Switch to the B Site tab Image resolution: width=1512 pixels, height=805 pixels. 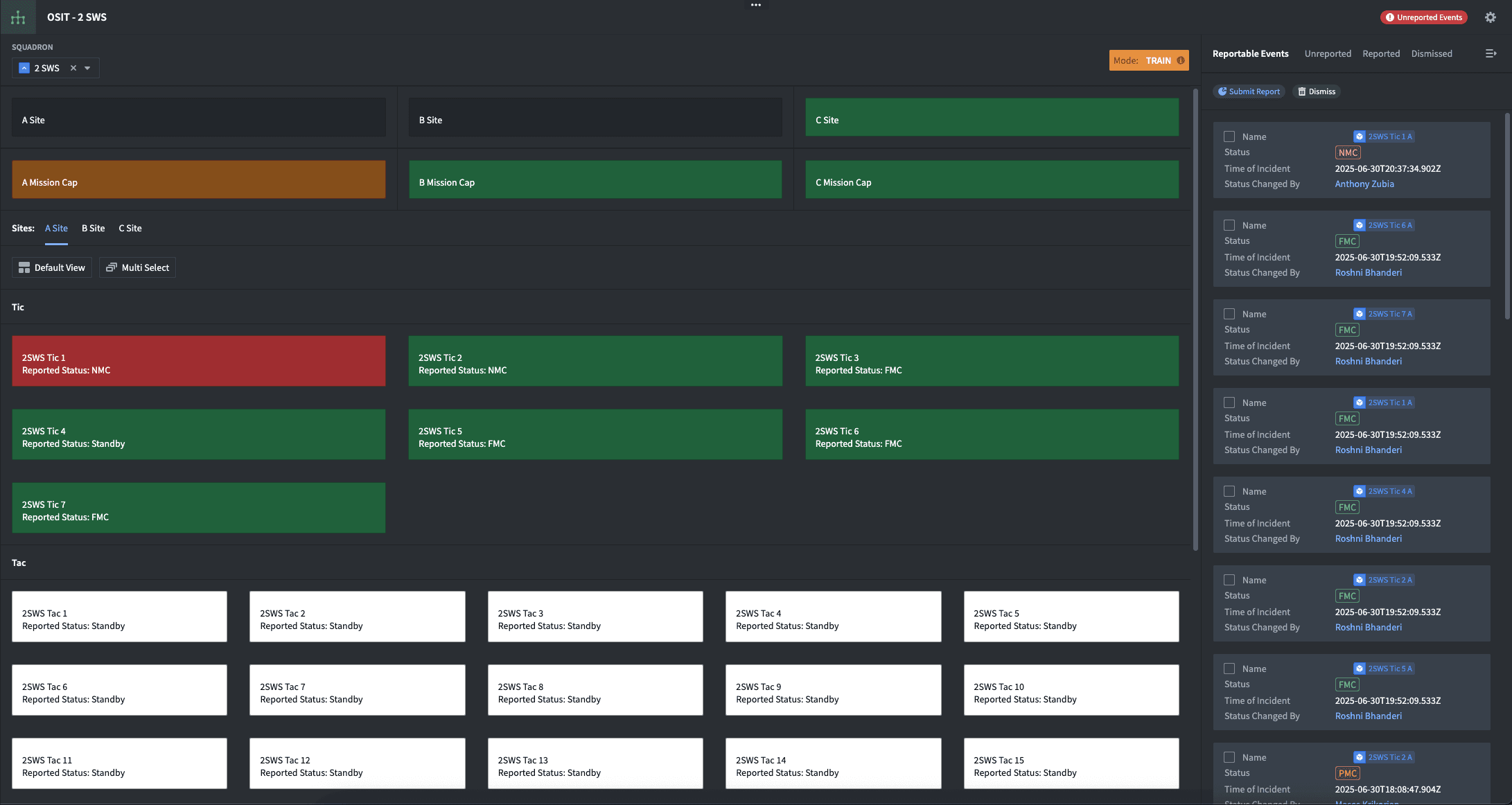[x=93, y=228]
